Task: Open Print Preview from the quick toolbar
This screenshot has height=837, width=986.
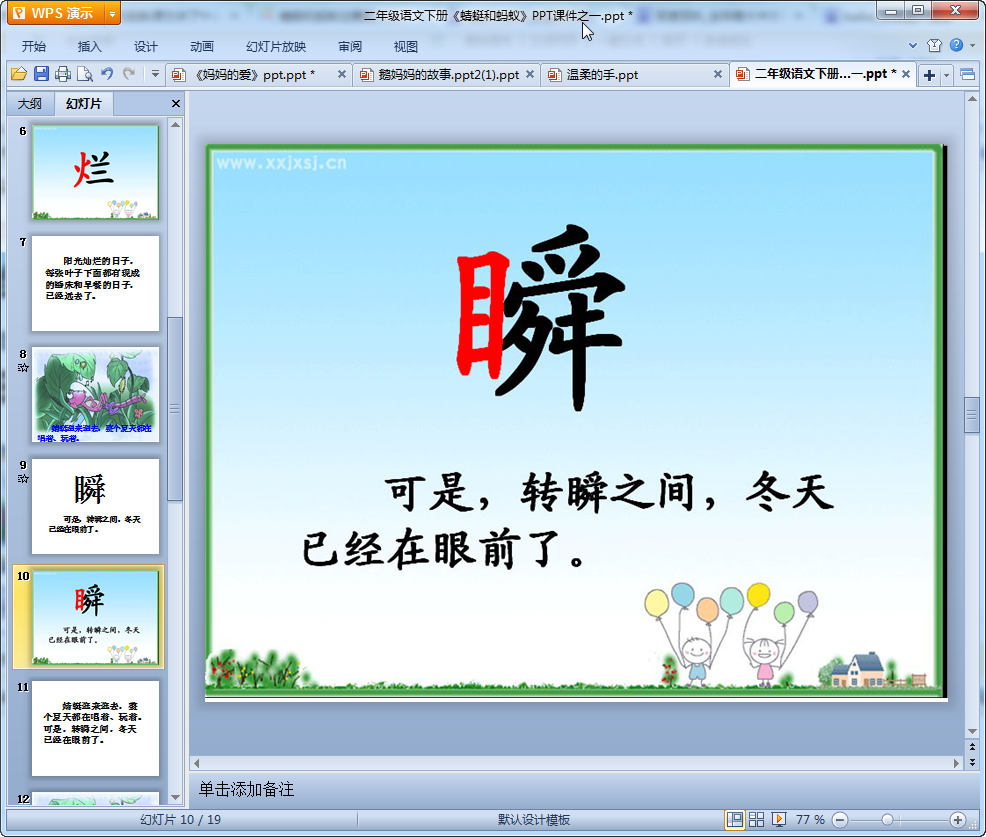Action: 85,74
